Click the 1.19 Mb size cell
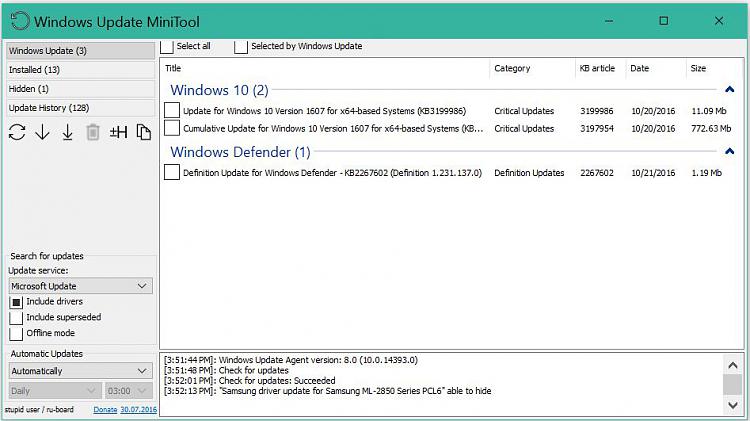Image resolution: width=750 pixels, height=421 pixels. click(x=706, y=173)
